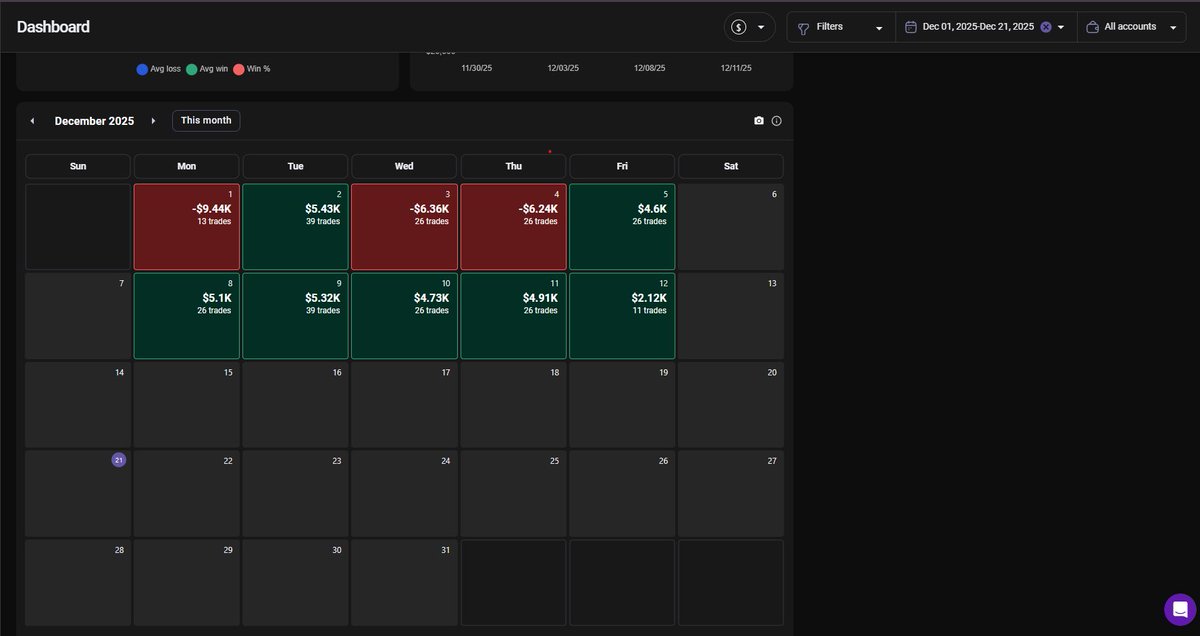1200x636 pixels.
Task: Click the 11/30/25 chart axis label
Action: click(x=477, y=68)
